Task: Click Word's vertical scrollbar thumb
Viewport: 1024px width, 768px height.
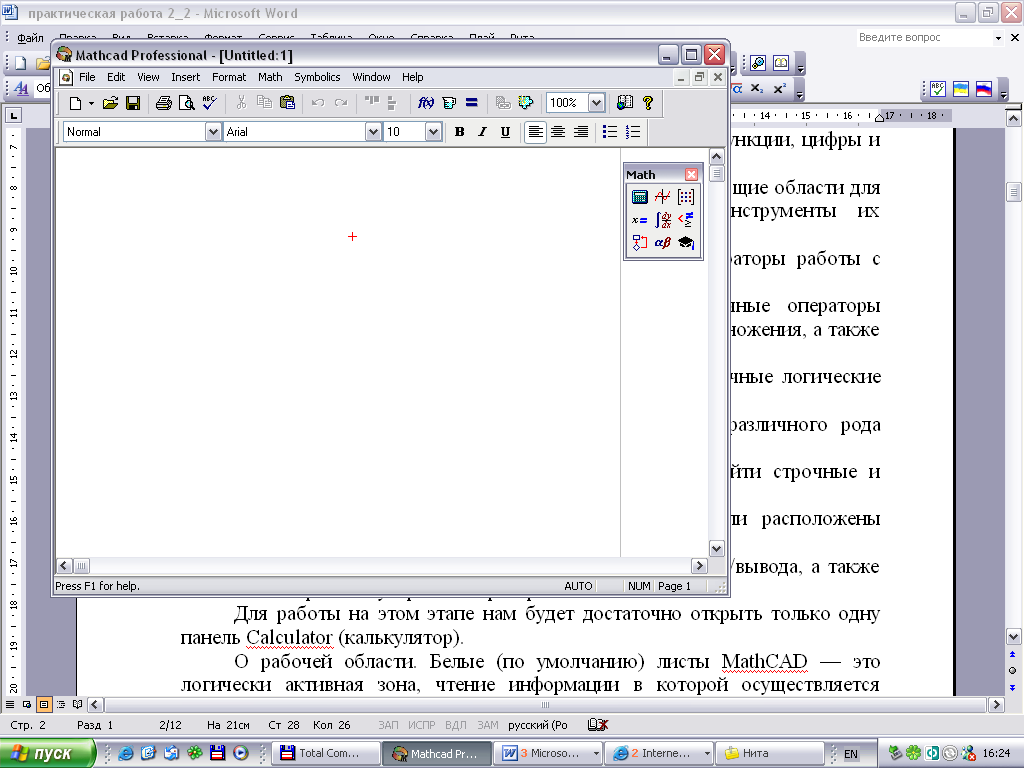Action: (1013, 193)
